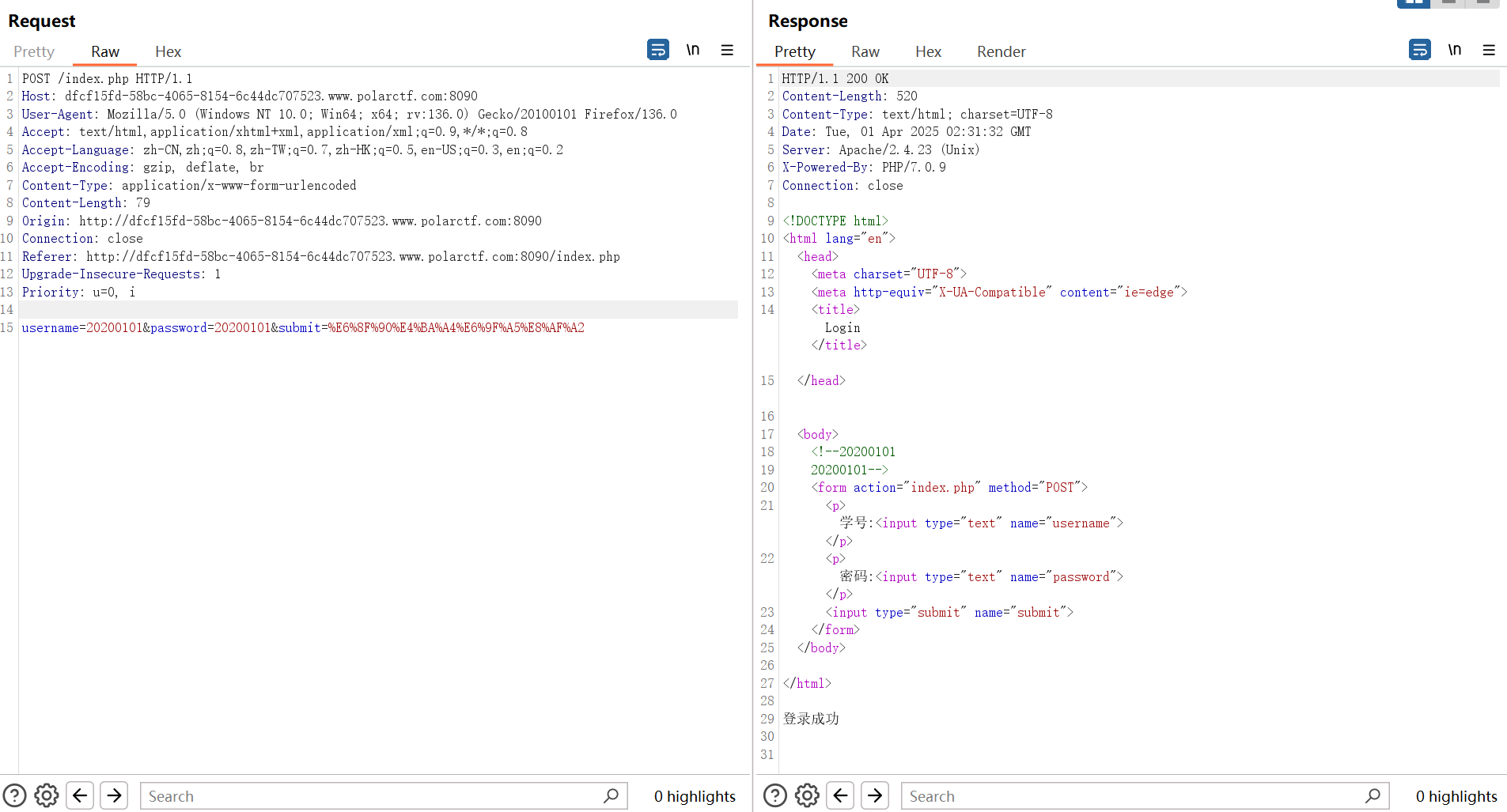Click the username=20200101 POST body line
Viewport: 1507px width, 812px height.
(303, 327)
